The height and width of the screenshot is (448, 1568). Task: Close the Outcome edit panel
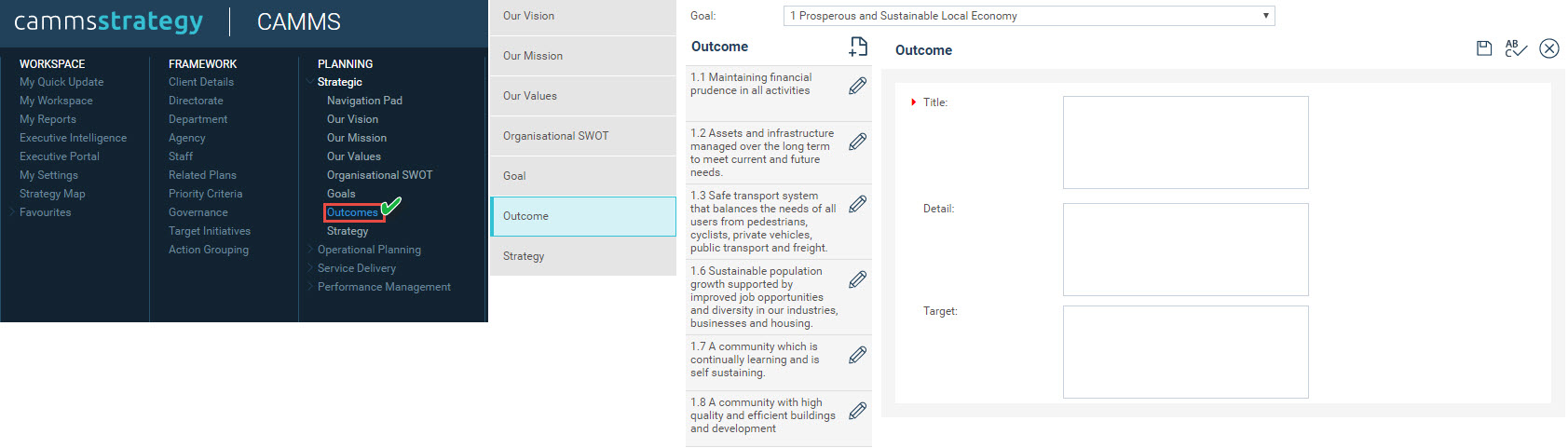(x=1549, y=48)
